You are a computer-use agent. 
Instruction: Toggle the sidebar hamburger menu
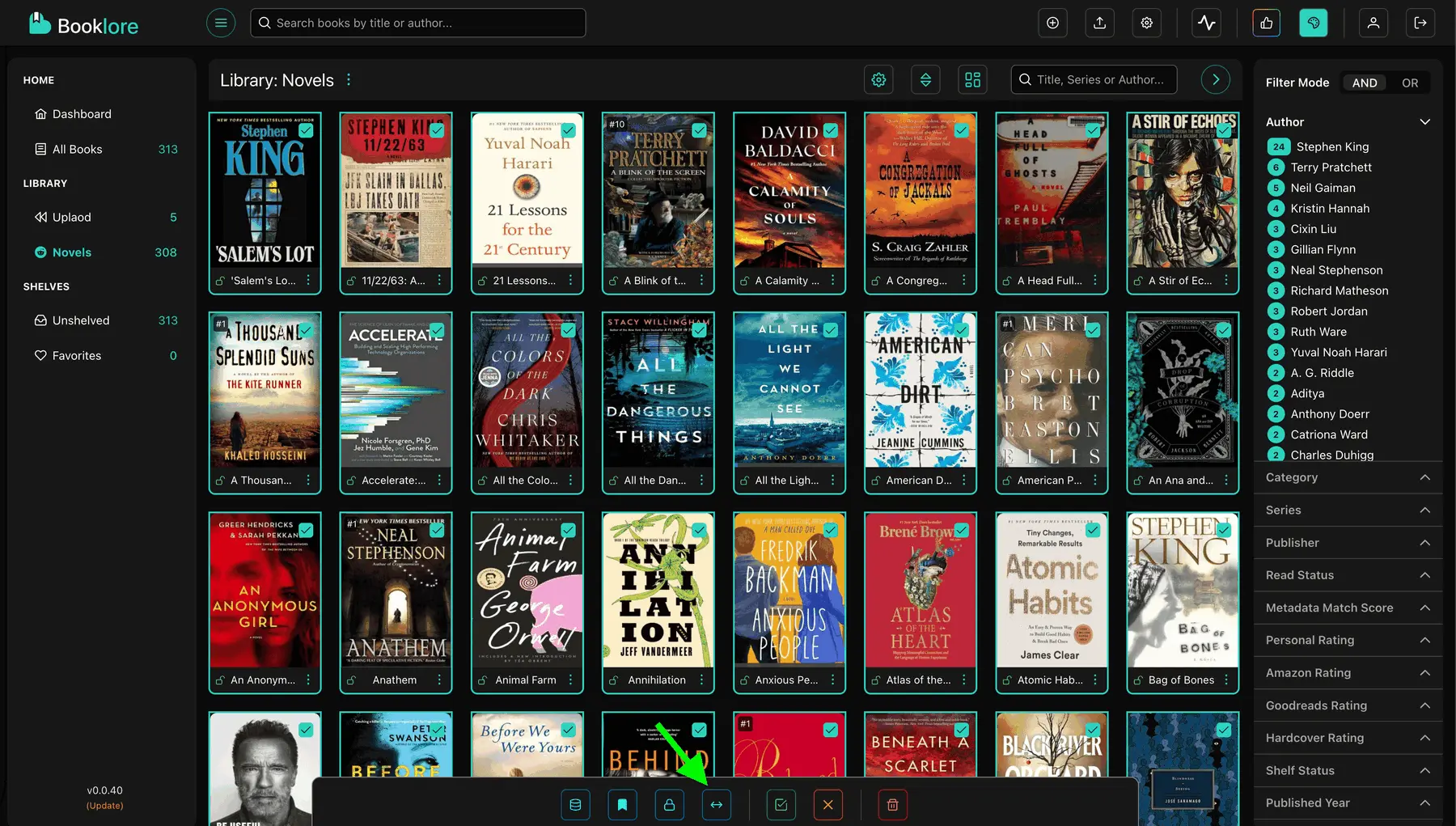point(221,23)
